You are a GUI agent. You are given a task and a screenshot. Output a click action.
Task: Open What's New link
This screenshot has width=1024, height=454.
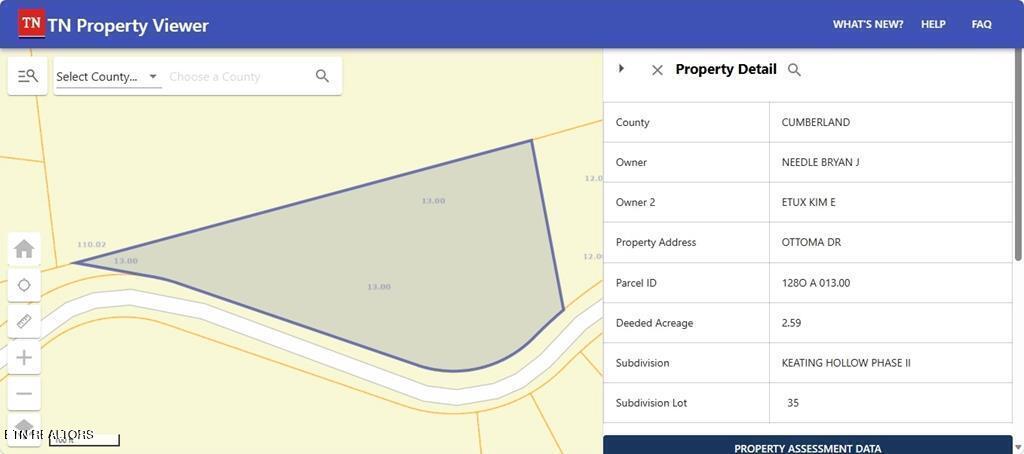point(868,24)
